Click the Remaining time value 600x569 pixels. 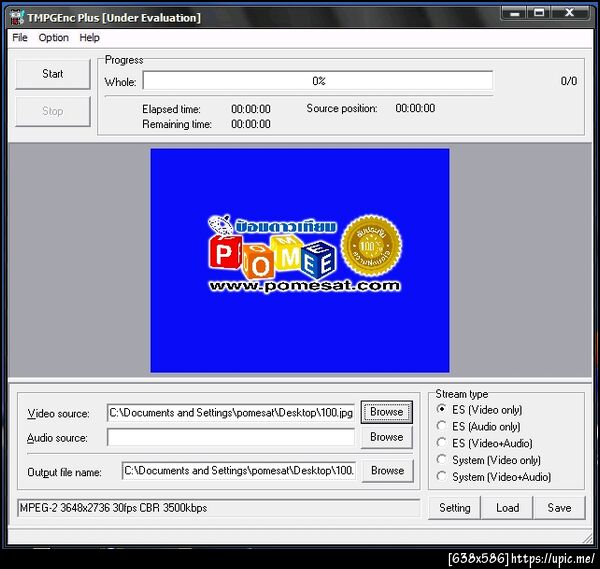251,124
